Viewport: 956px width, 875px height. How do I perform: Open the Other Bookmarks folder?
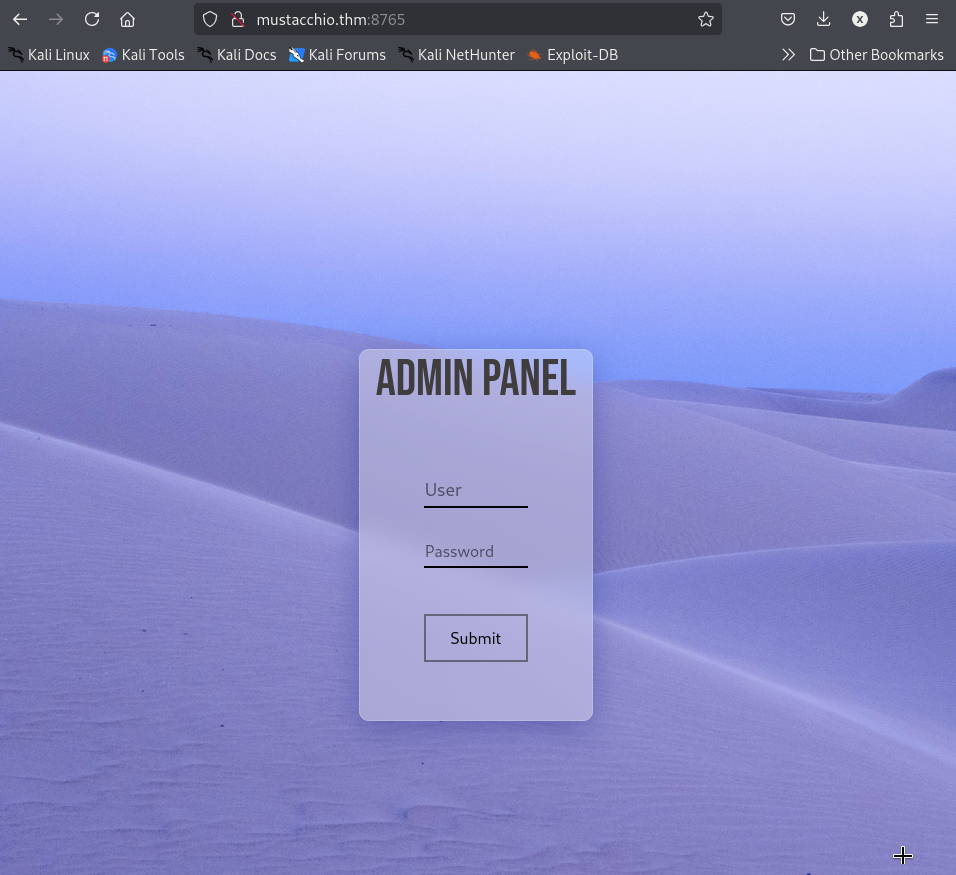pyautogui.click(x=877, y=55)
